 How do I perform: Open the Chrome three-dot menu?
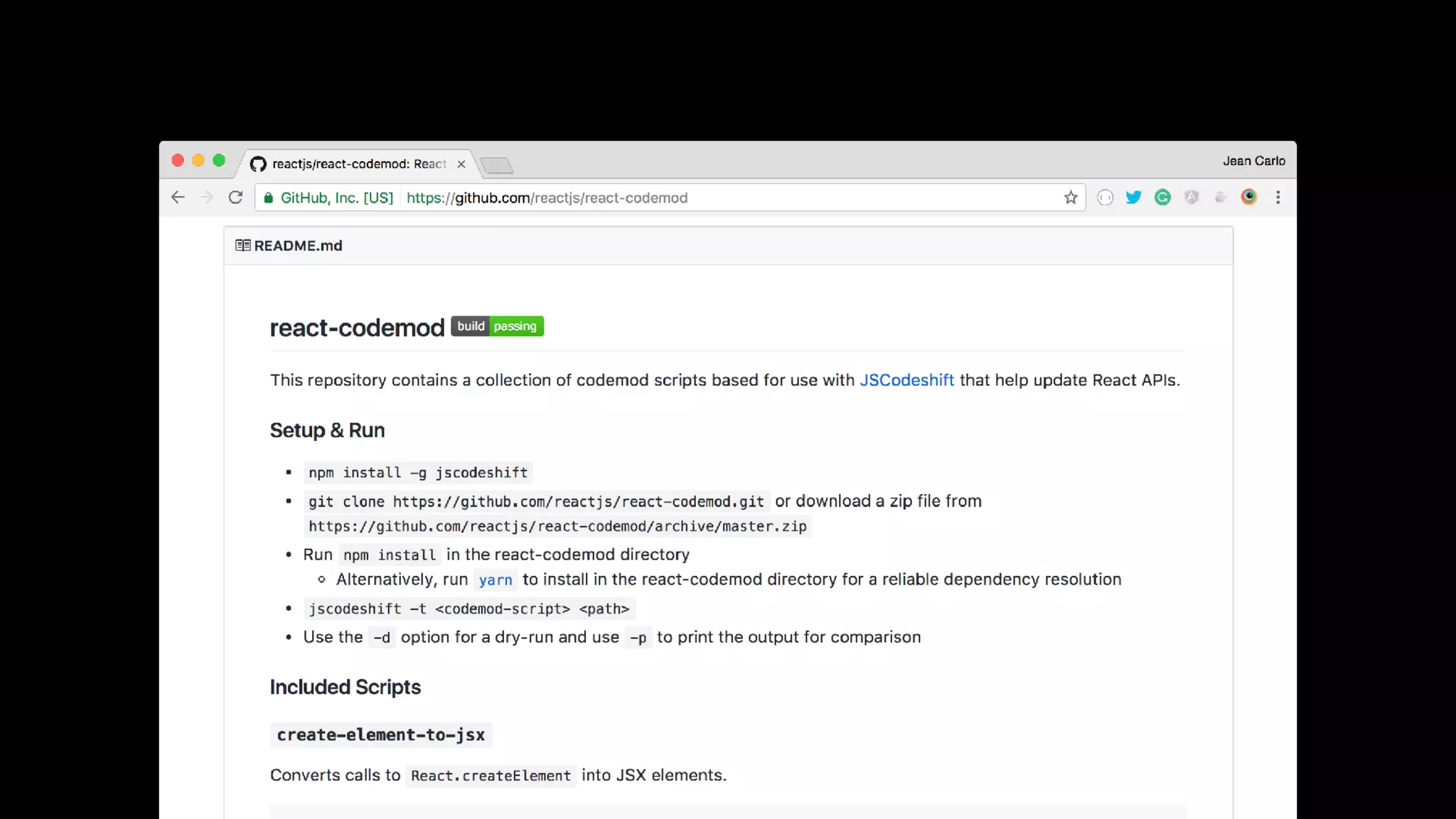[x=1278, y=198]
